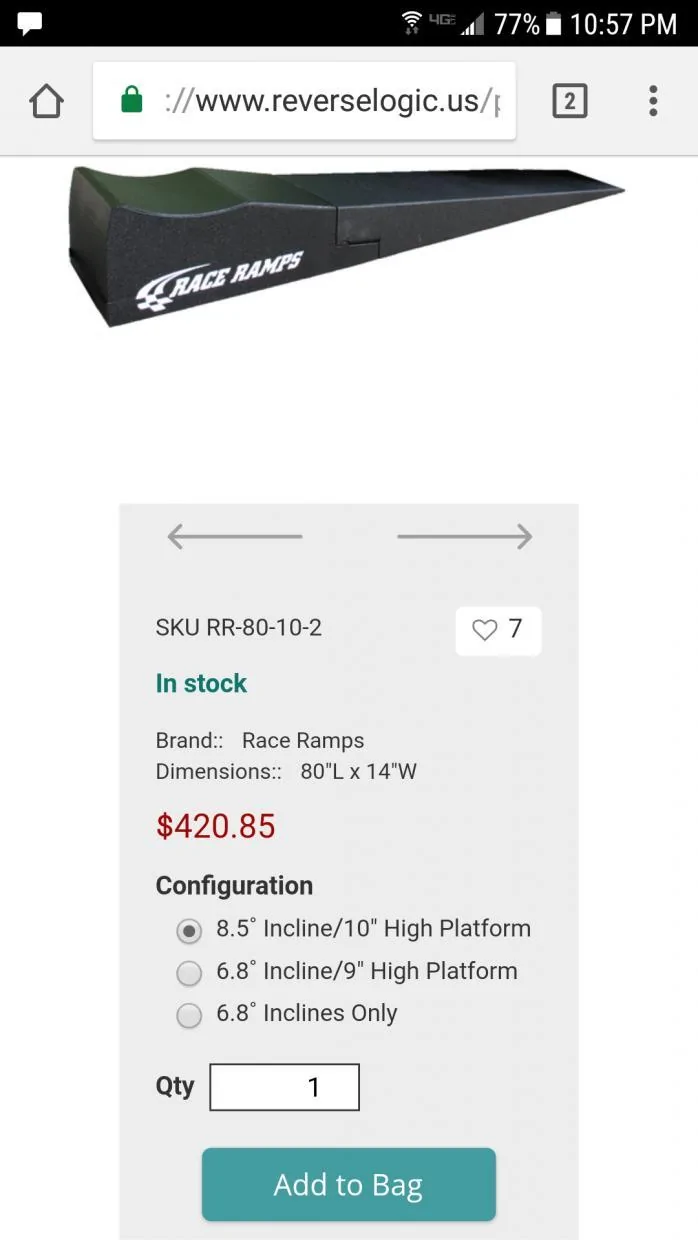698x1240 pixels.
Task: Open the tab switcher showing 2 tabs
Action: 569,101
